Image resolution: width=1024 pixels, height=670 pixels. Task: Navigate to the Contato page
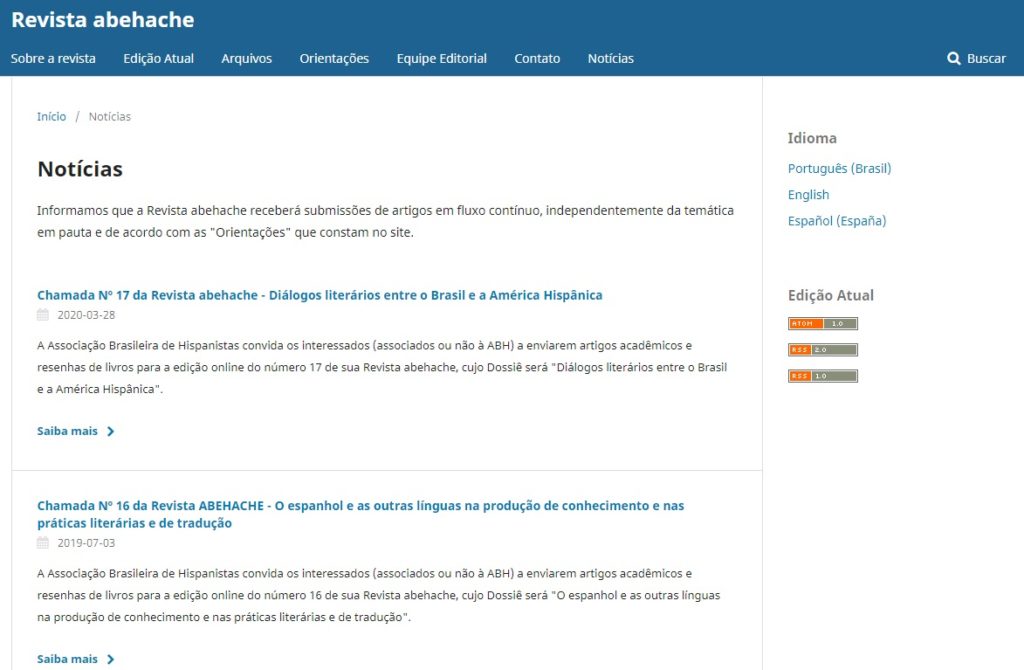537,59
